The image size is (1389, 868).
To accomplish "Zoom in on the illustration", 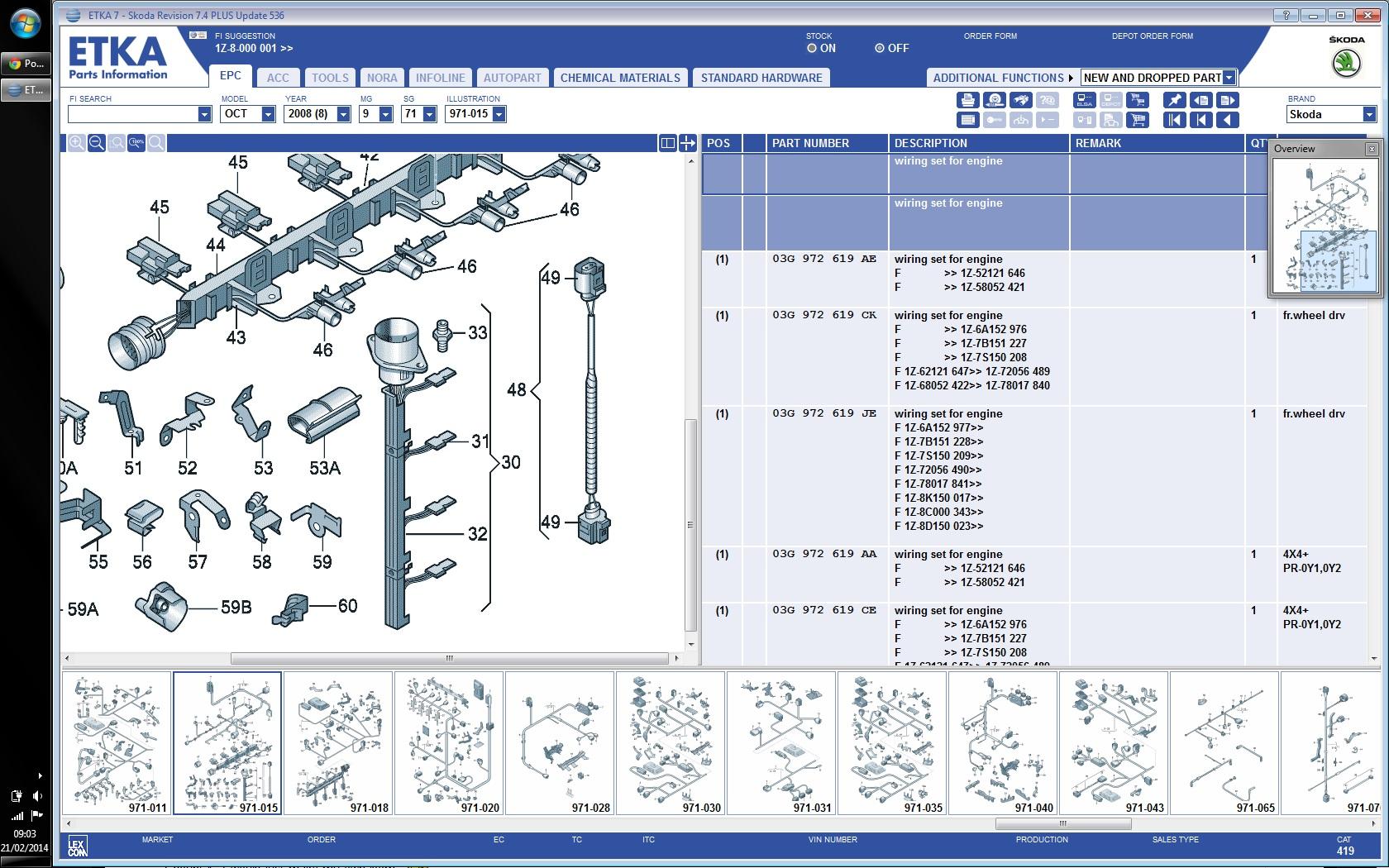I will (77, 143).
